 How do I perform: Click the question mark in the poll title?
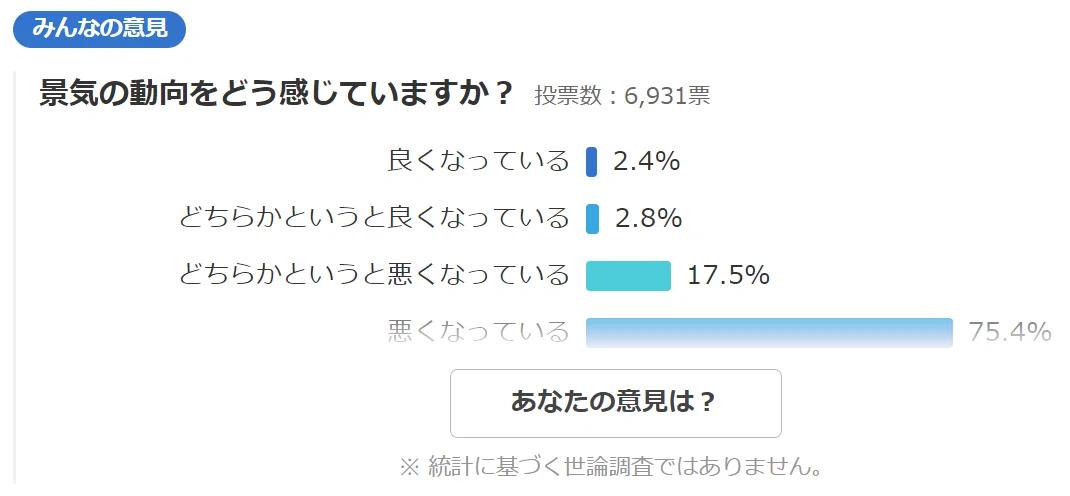(502, 95)
